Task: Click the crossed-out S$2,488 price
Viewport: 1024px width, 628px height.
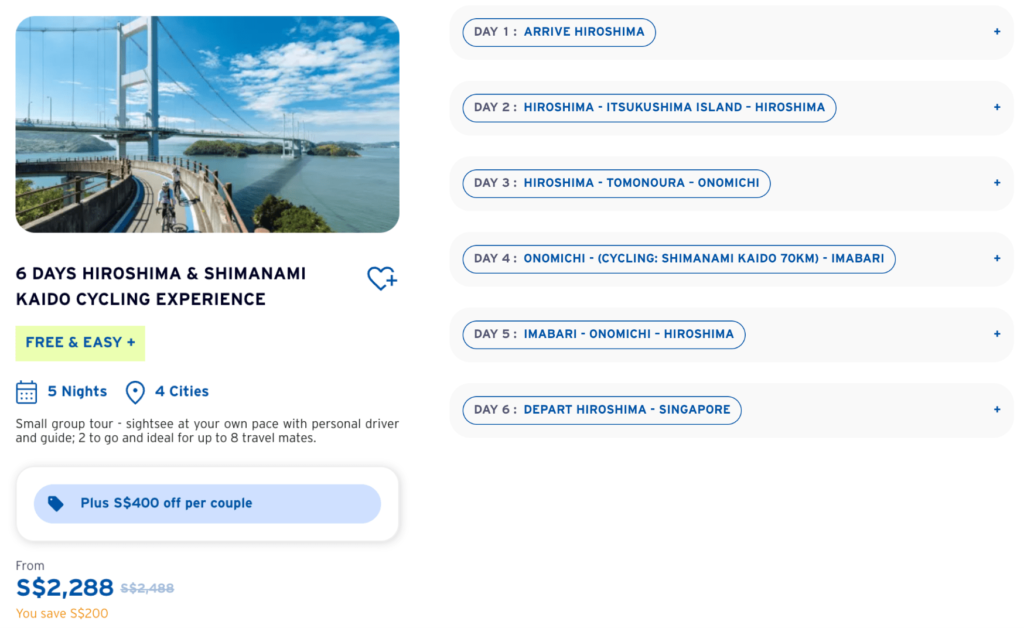Action: pyautogui.click(x=147, y=588)
